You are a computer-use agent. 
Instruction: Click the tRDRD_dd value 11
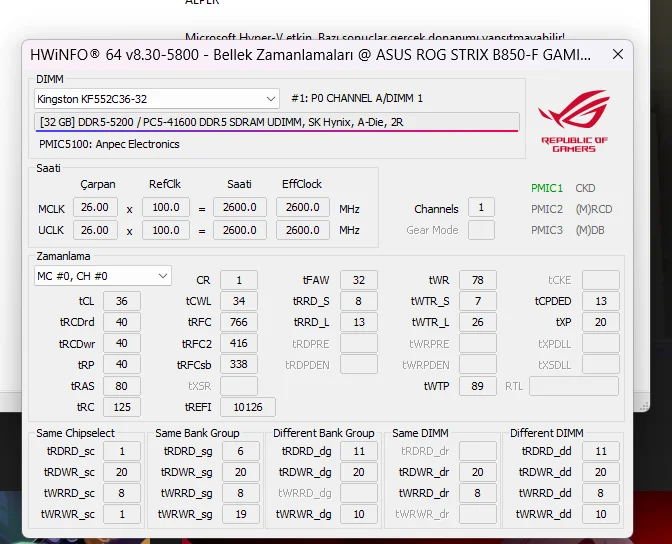pos(601,451)
